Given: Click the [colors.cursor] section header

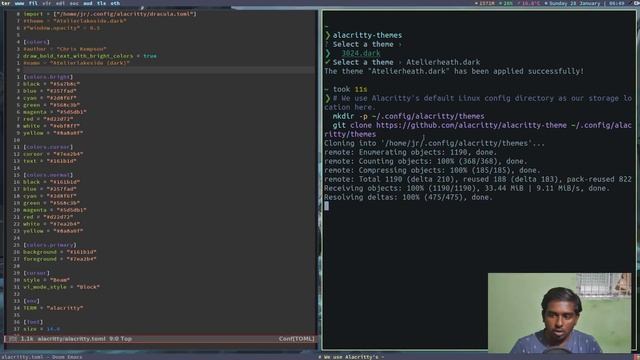Looking at the screenshot, I should 48,147.
